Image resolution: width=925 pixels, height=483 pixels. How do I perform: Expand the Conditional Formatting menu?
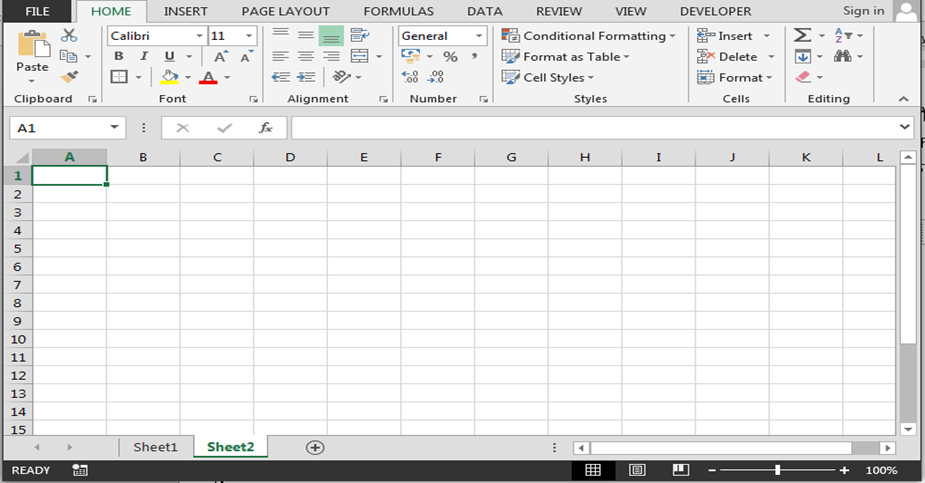pos(590,36)
